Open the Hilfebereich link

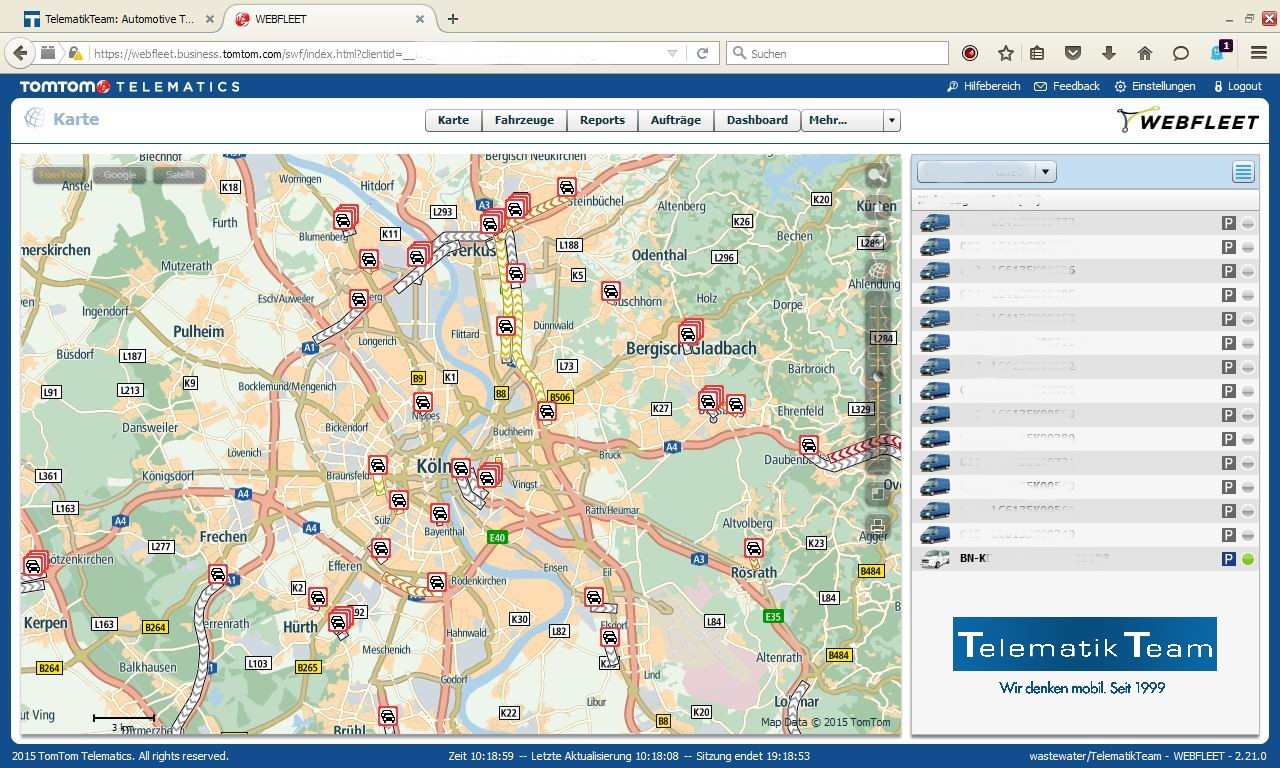983,86
